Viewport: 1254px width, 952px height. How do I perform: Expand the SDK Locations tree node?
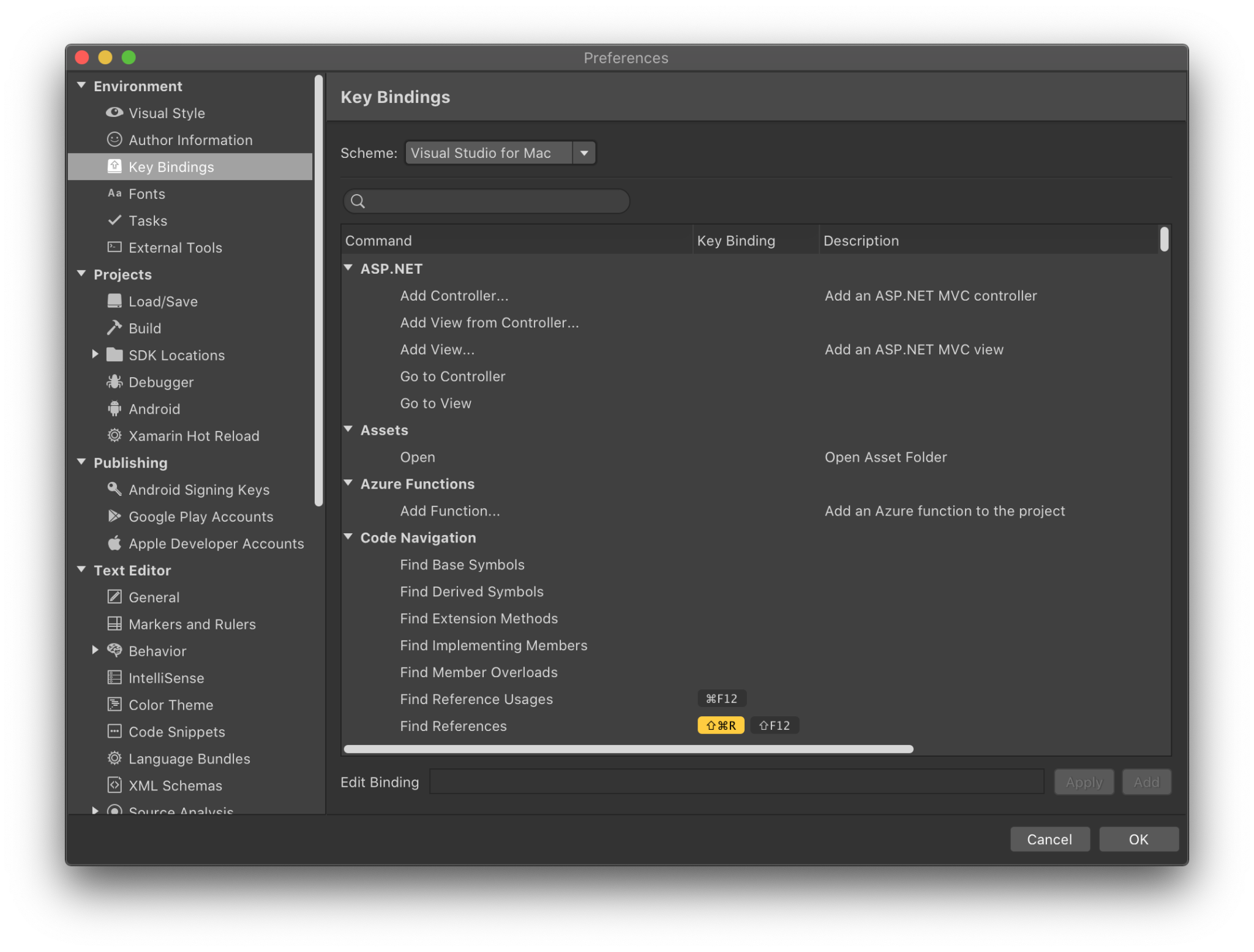[x=95, y=354]
